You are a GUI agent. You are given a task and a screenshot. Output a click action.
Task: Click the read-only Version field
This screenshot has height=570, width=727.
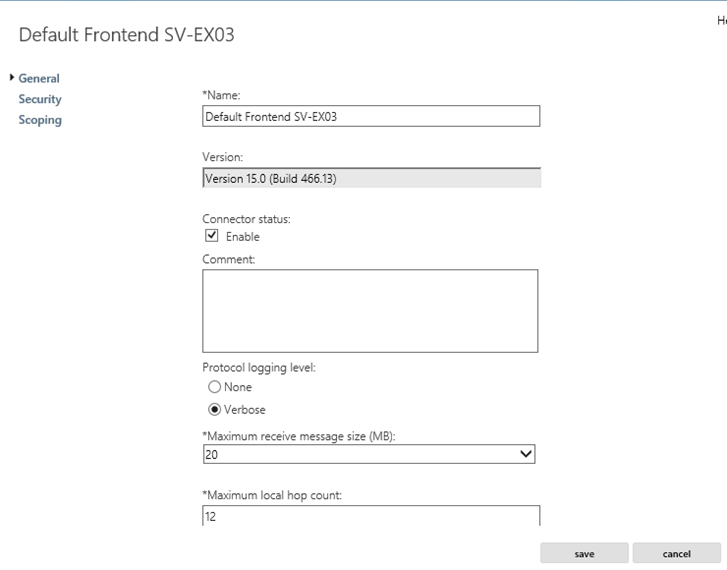pos(371,178)
